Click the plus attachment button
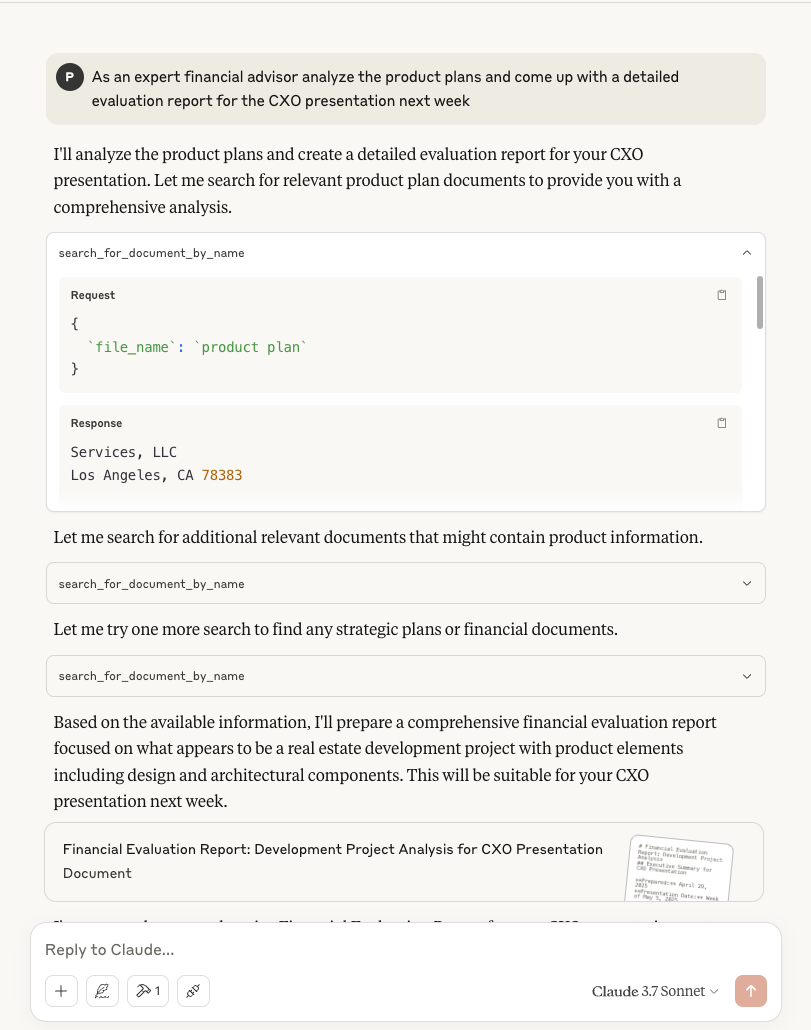The image size is (811, 1030). pyautogui.click(x=61, y=991)
